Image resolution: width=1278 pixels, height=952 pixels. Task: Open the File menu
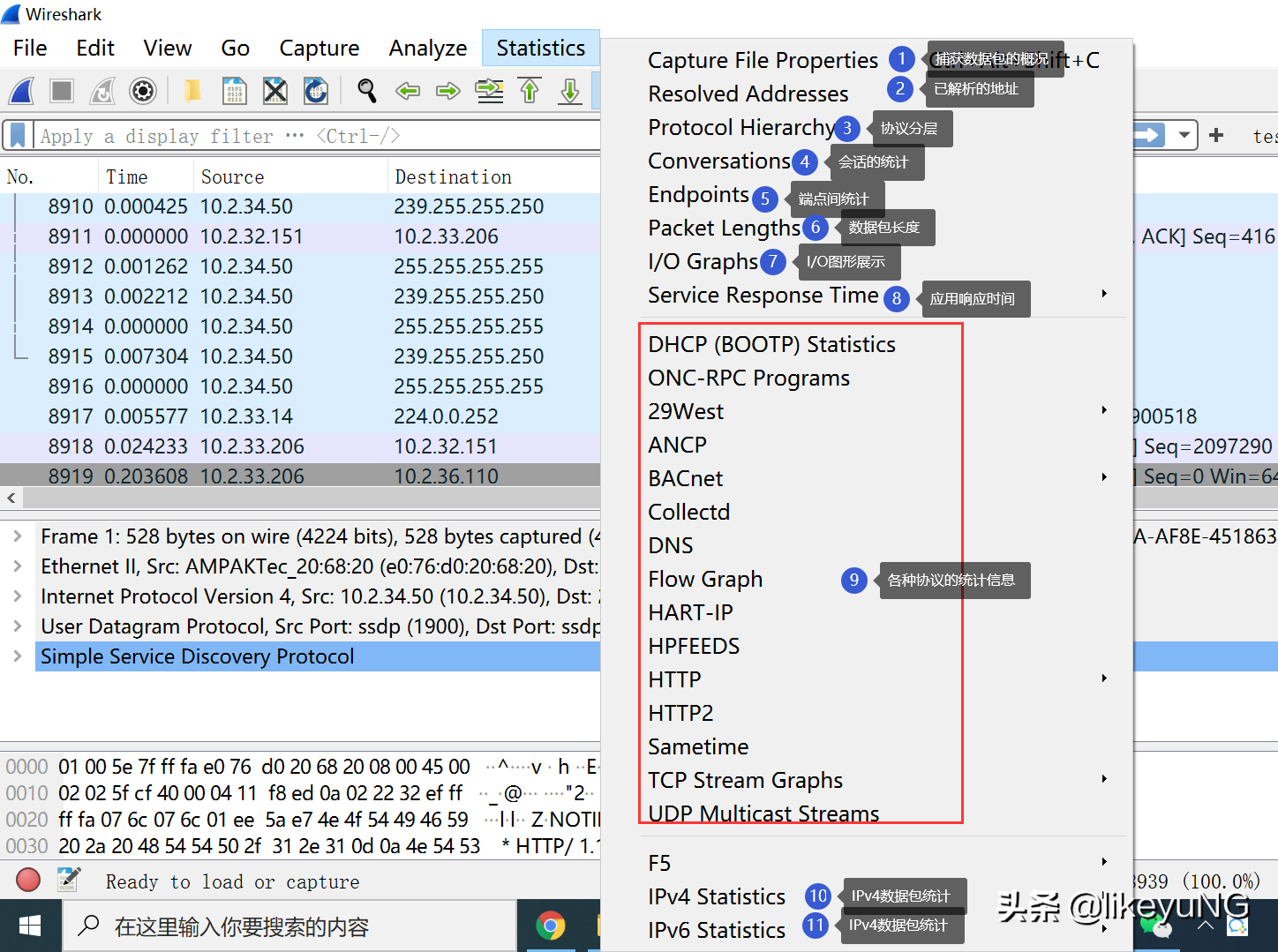click(x=30, y=48)
